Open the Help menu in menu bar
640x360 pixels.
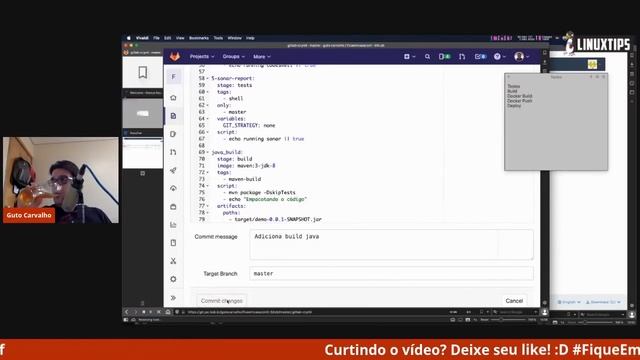point(250,38)
